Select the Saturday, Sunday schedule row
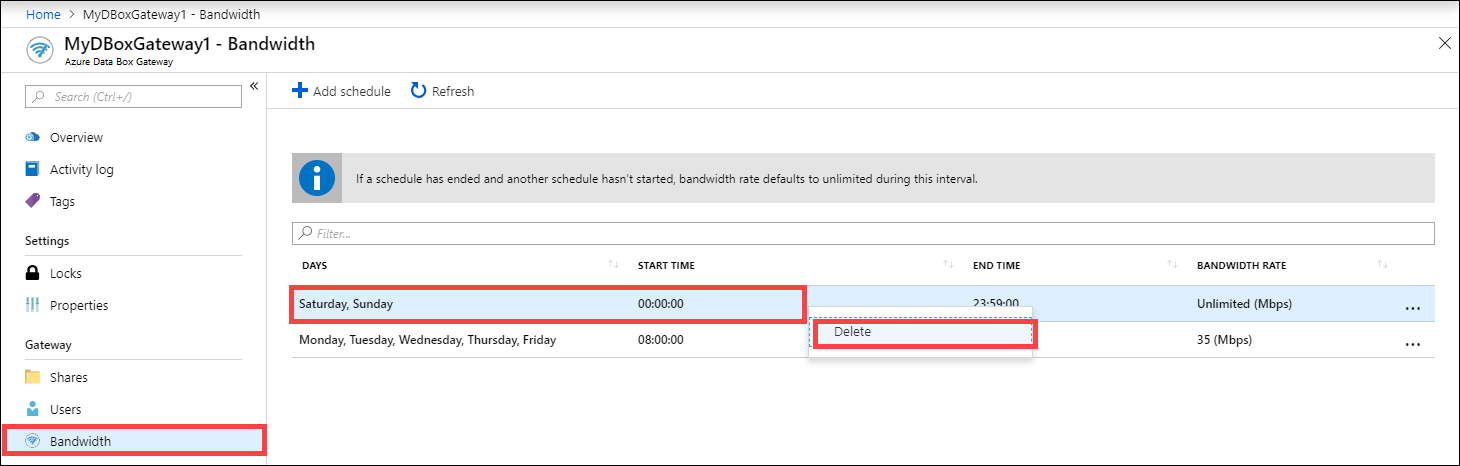The height and width of the screenshot is (466, 1460). pos(863,303)
